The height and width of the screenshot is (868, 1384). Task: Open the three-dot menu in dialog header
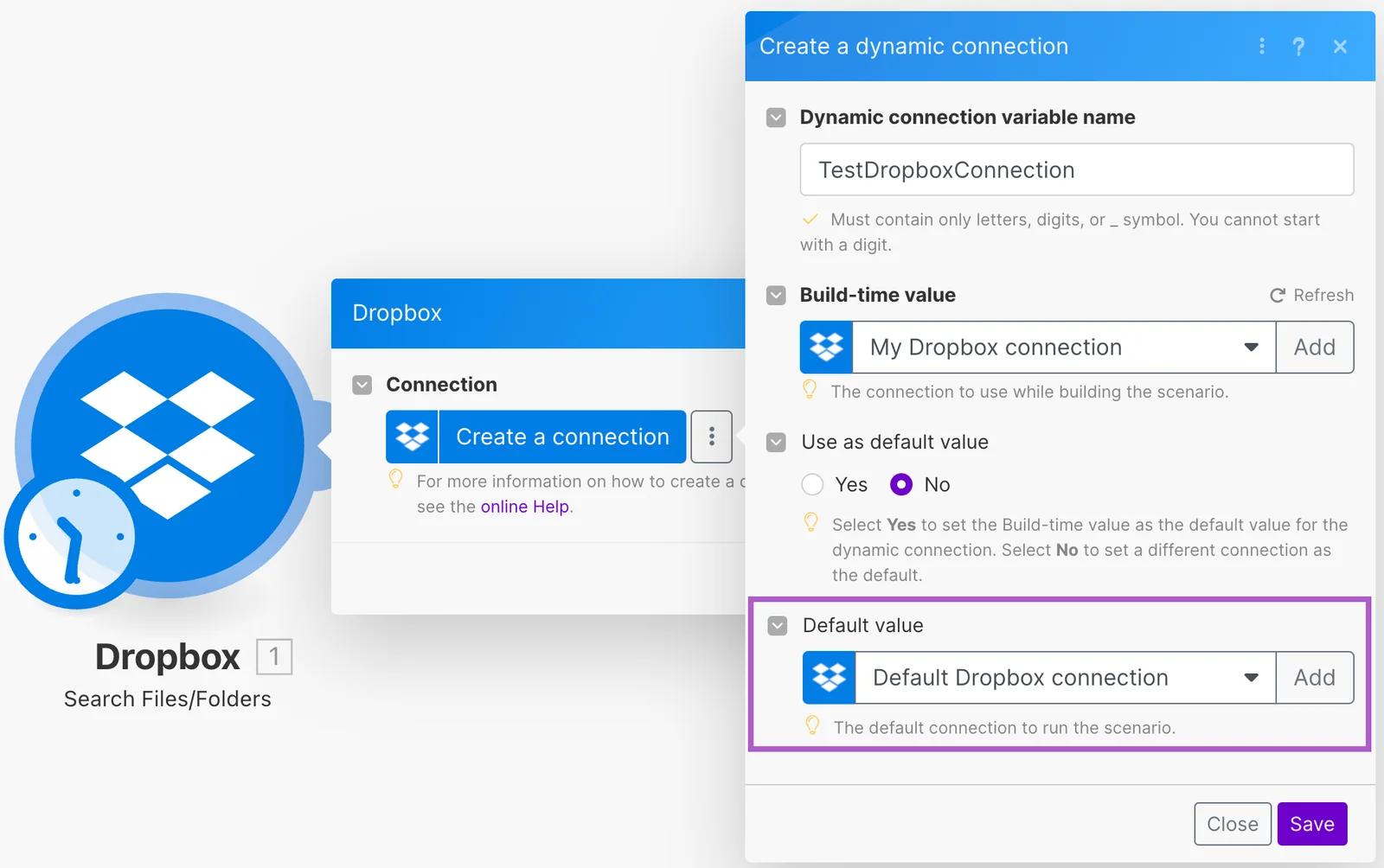[x=1262, y=47]
